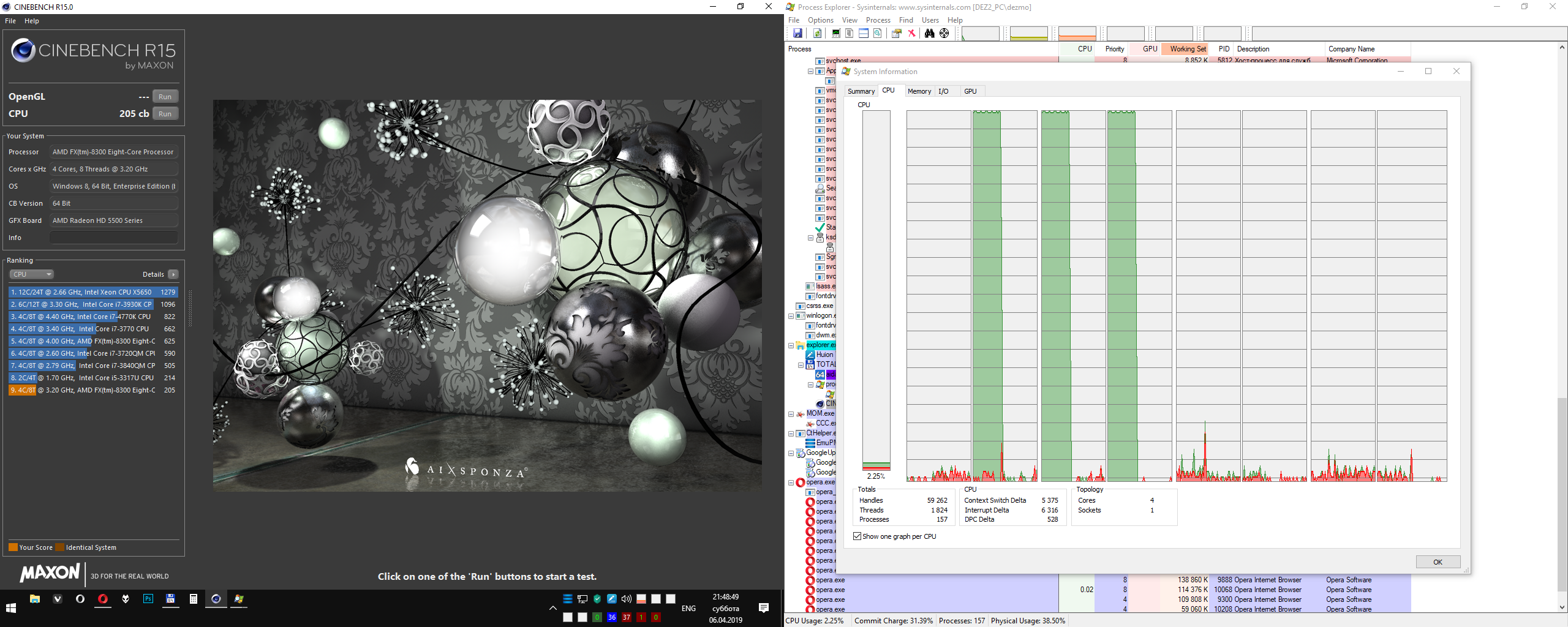Switch to the Memory tab
This screenshot has width=1568, height=627.
tap(919, 91)
